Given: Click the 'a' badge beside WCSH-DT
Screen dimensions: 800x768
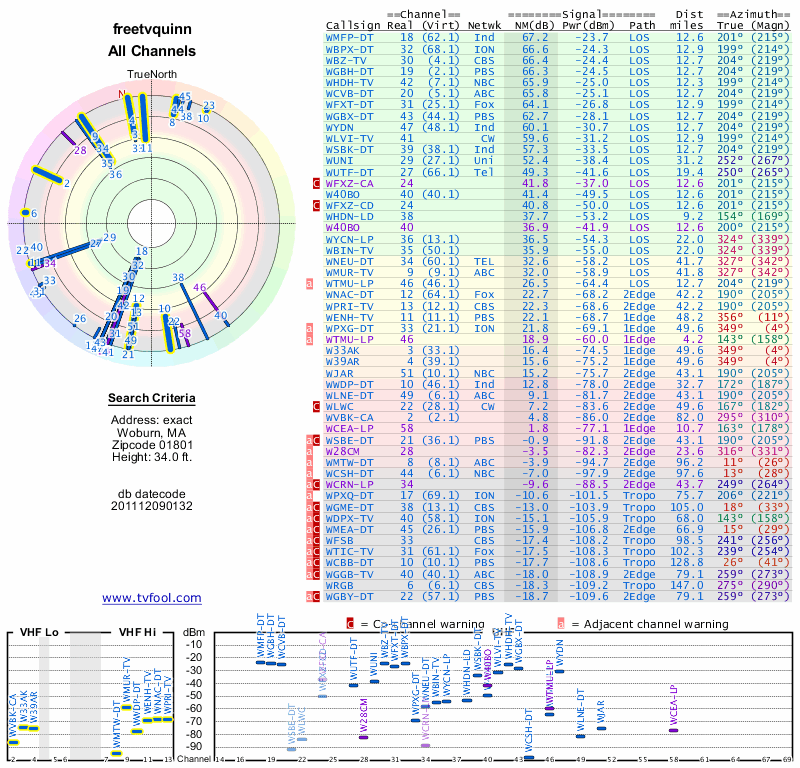Looking at the screenshot, I should [309, 474].
